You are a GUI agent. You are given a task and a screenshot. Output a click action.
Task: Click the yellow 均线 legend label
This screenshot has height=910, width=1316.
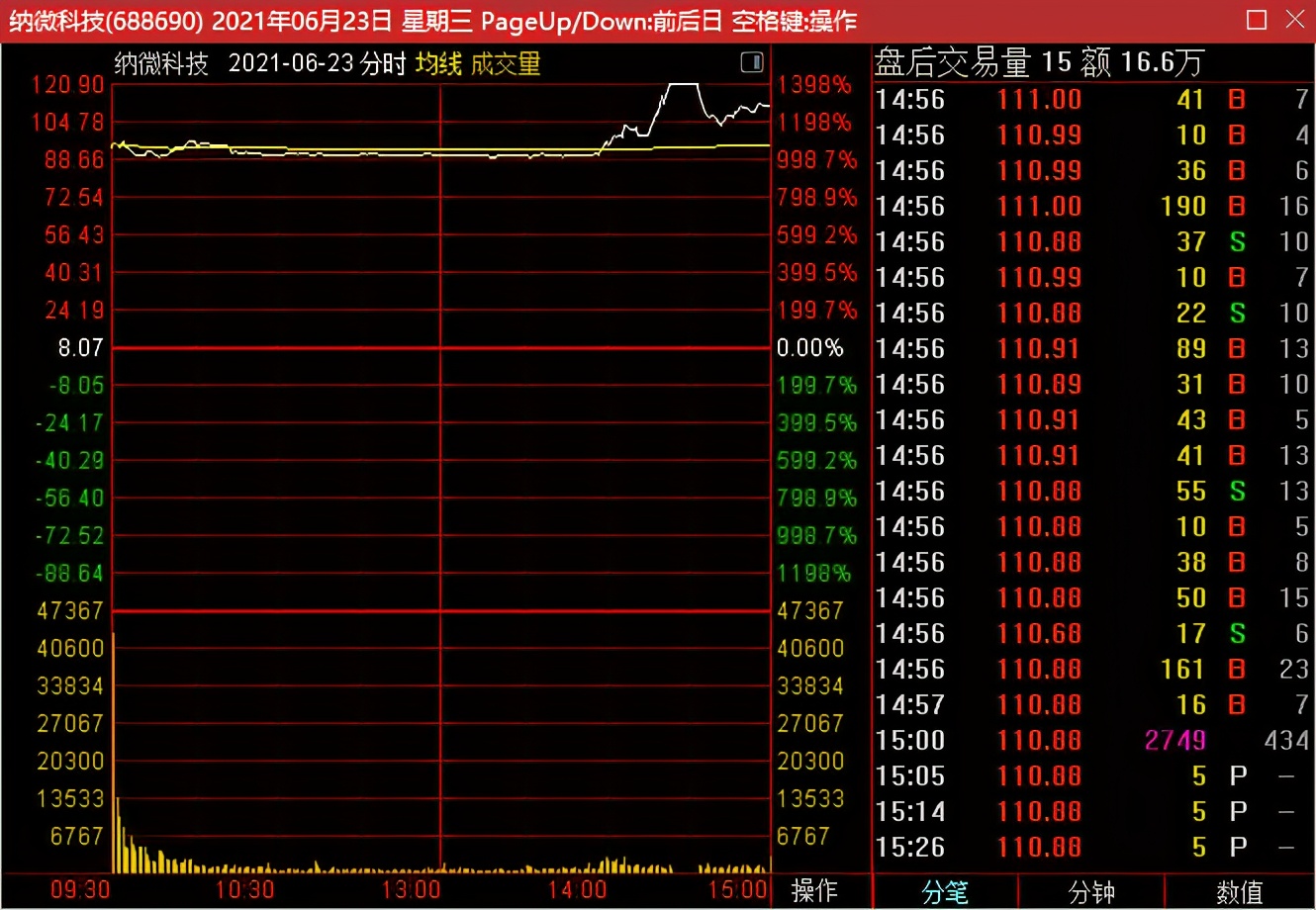click(438, 64)
